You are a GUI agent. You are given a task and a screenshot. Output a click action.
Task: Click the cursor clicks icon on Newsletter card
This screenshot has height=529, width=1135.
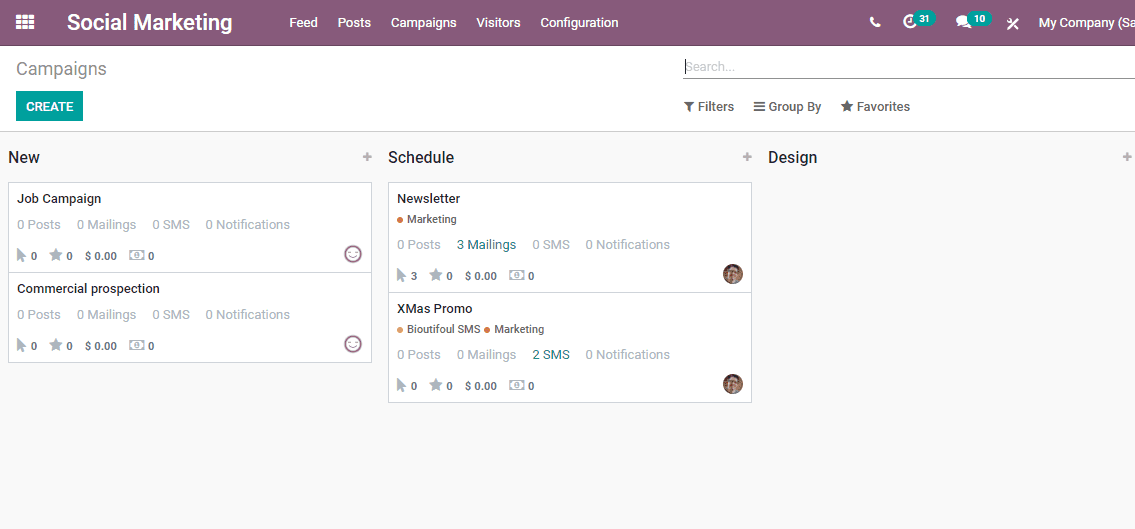click(x=402, y=275)
